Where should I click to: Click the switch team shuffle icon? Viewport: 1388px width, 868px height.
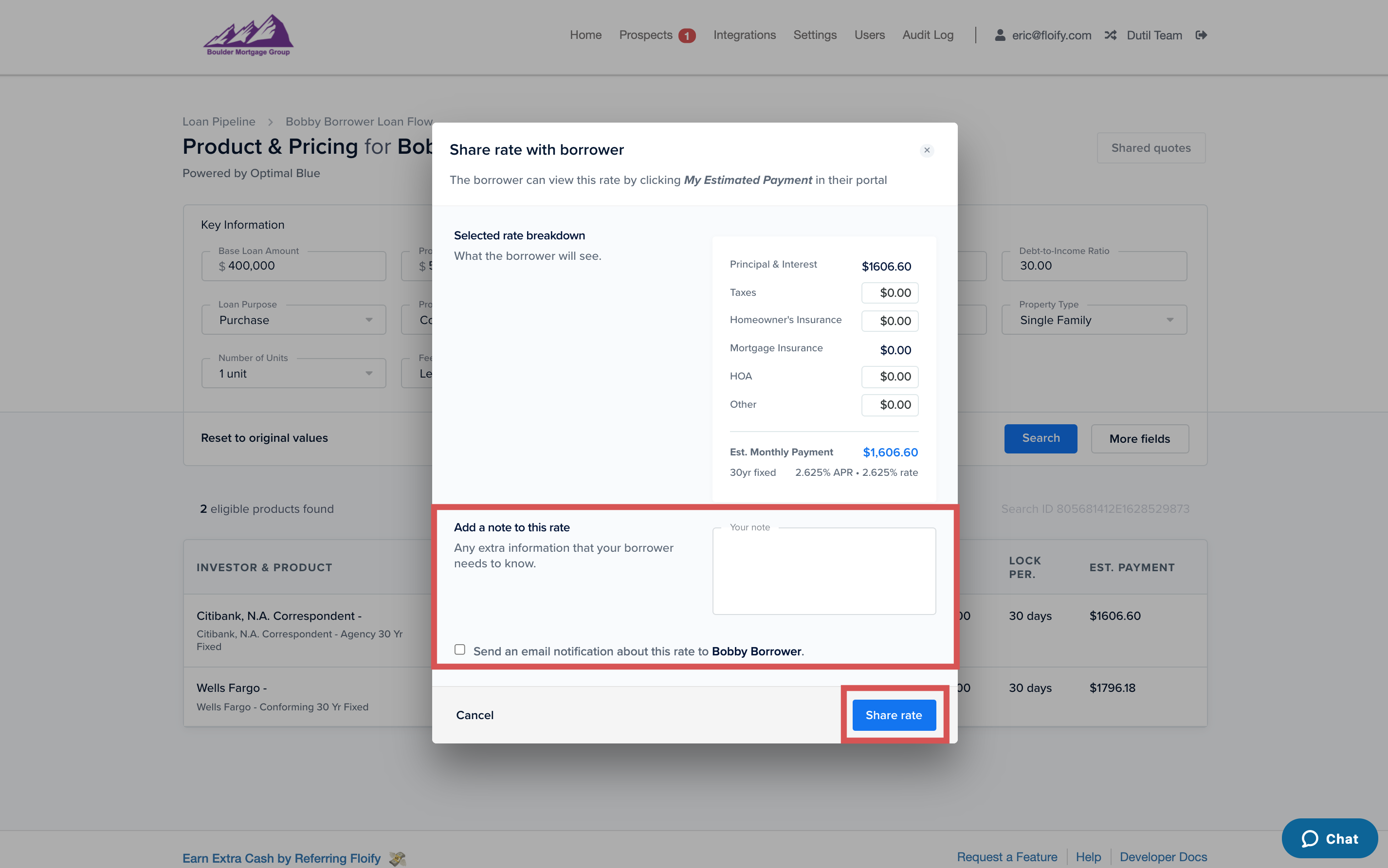(1110, 35)
